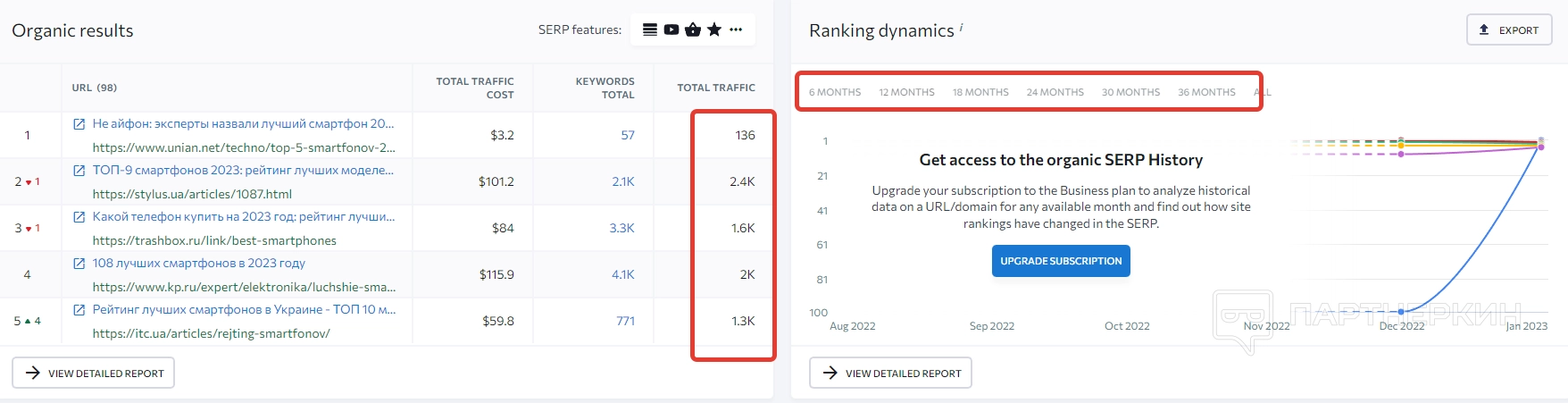
Task: Open external link icon for unian.net result
Action: pos(79,124)
